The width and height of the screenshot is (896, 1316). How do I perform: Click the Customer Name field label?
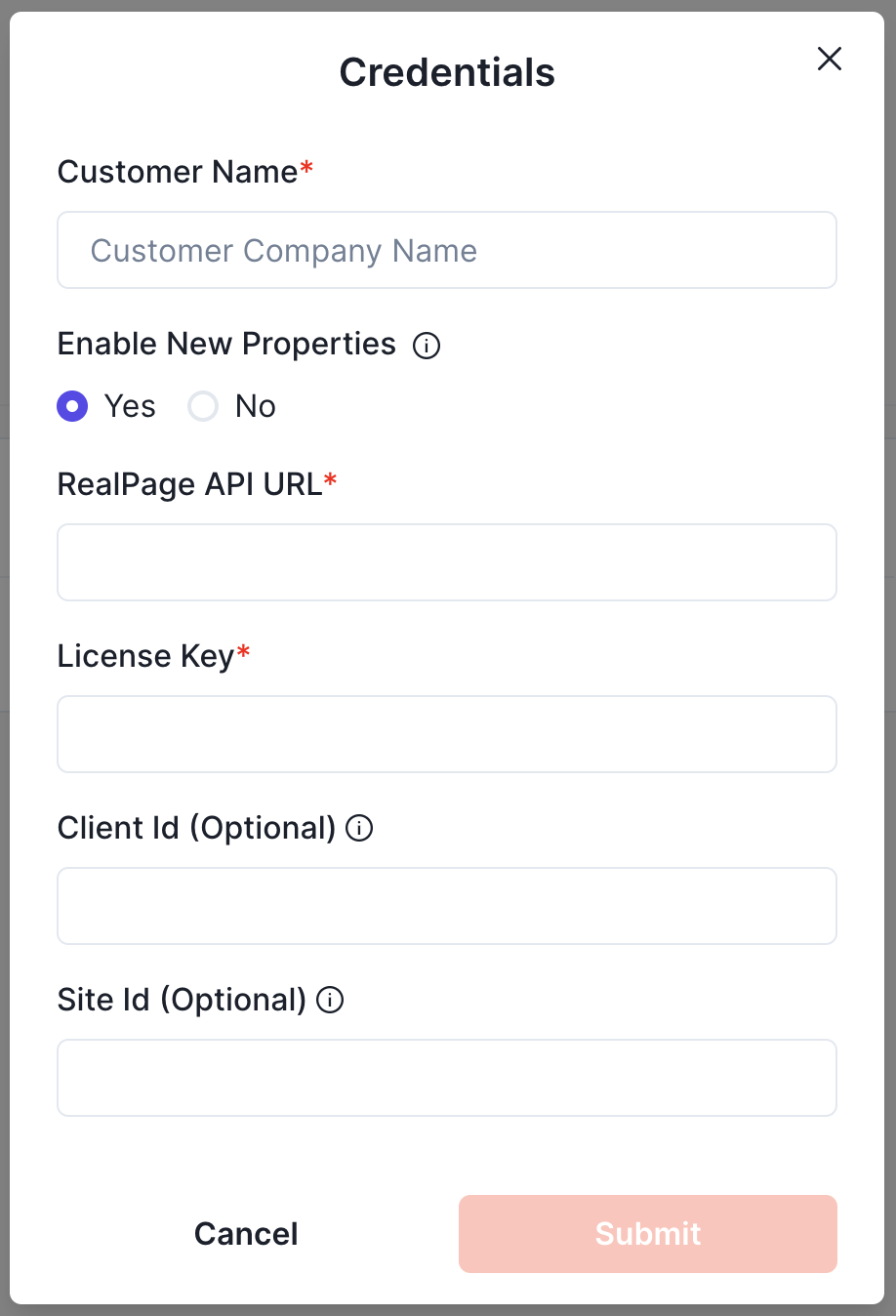coord(178,172)
